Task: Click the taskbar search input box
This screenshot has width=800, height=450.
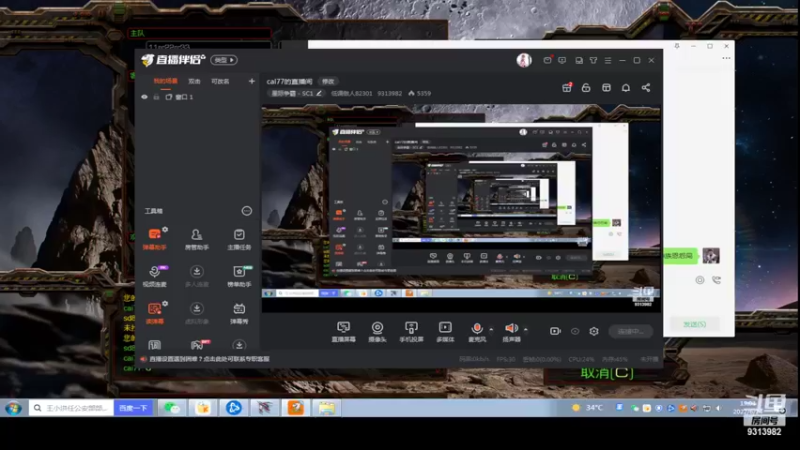Action: [71, 408]
